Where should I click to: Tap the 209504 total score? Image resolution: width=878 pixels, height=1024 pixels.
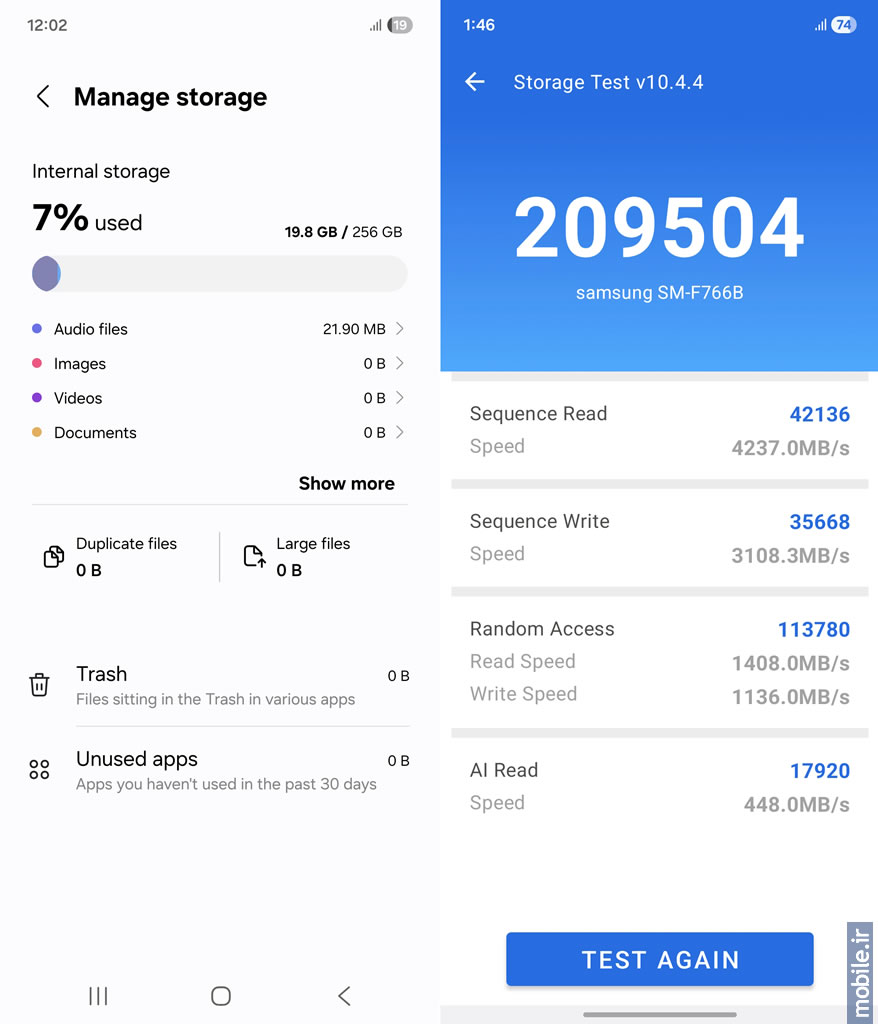tap(659, 227)
